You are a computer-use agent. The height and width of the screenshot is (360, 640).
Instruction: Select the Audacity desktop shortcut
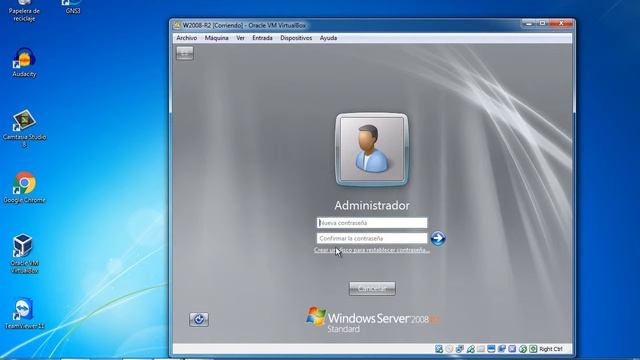[24, 62]
